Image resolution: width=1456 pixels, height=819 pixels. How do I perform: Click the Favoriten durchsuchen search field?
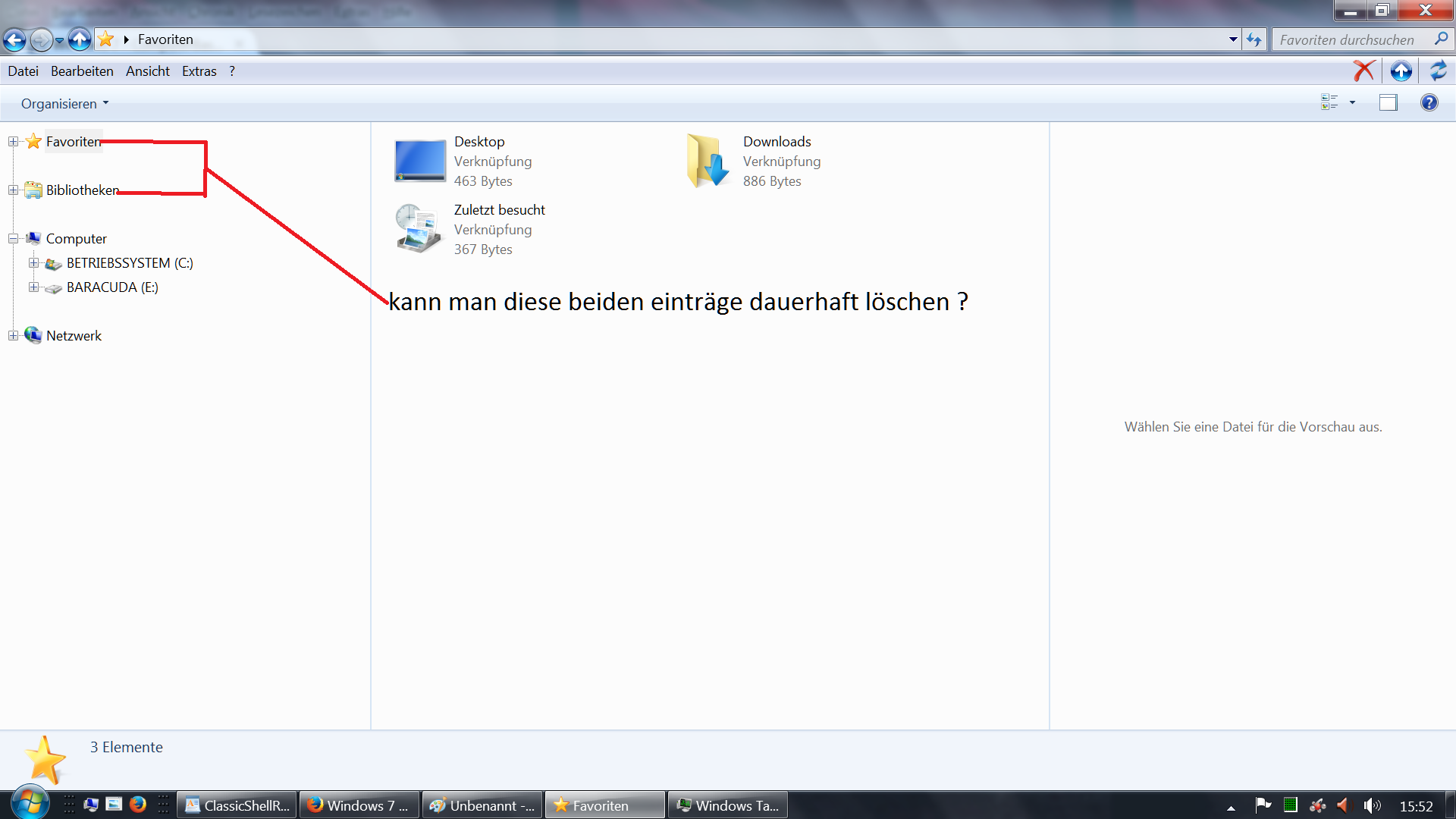tap(1347, 39)
